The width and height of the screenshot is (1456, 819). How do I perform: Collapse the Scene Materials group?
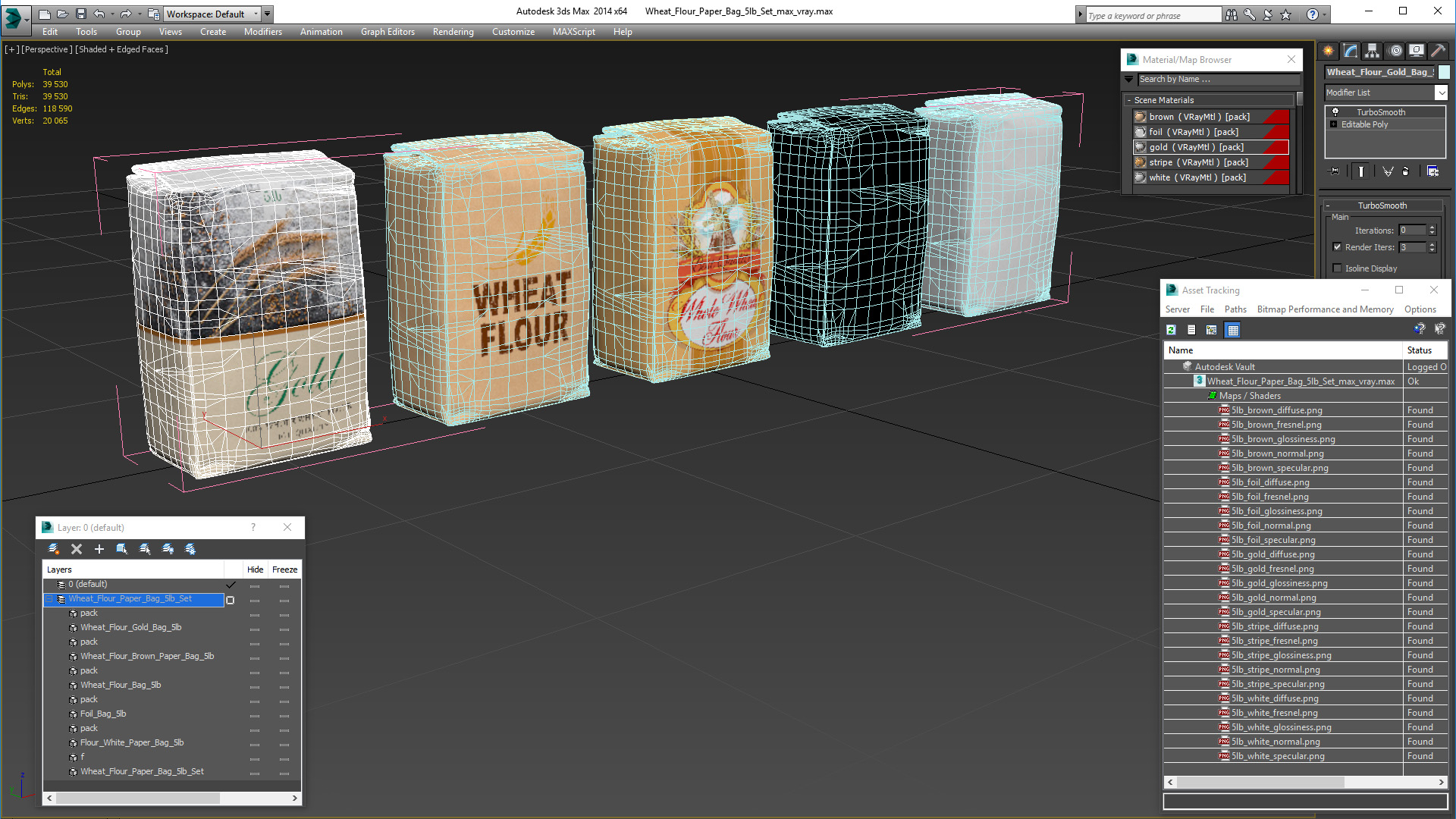pyautogui.click(x=1130, y=100)
